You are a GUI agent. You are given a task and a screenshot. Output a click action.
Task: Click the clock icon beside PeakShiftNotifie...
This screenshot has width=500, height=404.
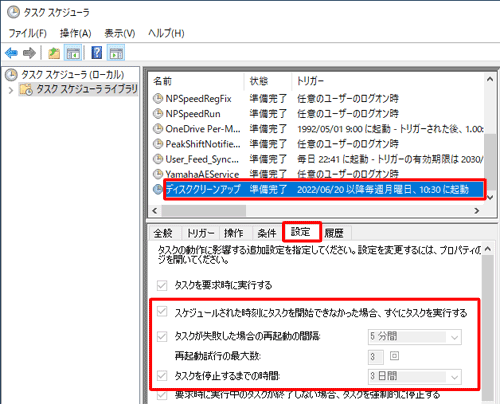(158, 144)
